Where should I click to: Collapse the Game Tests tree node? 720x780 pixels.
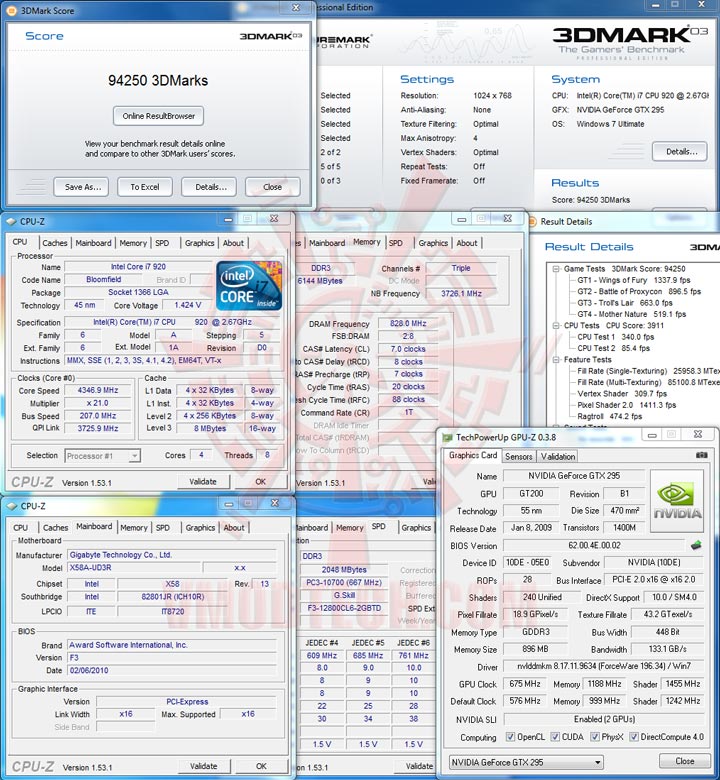556,269
